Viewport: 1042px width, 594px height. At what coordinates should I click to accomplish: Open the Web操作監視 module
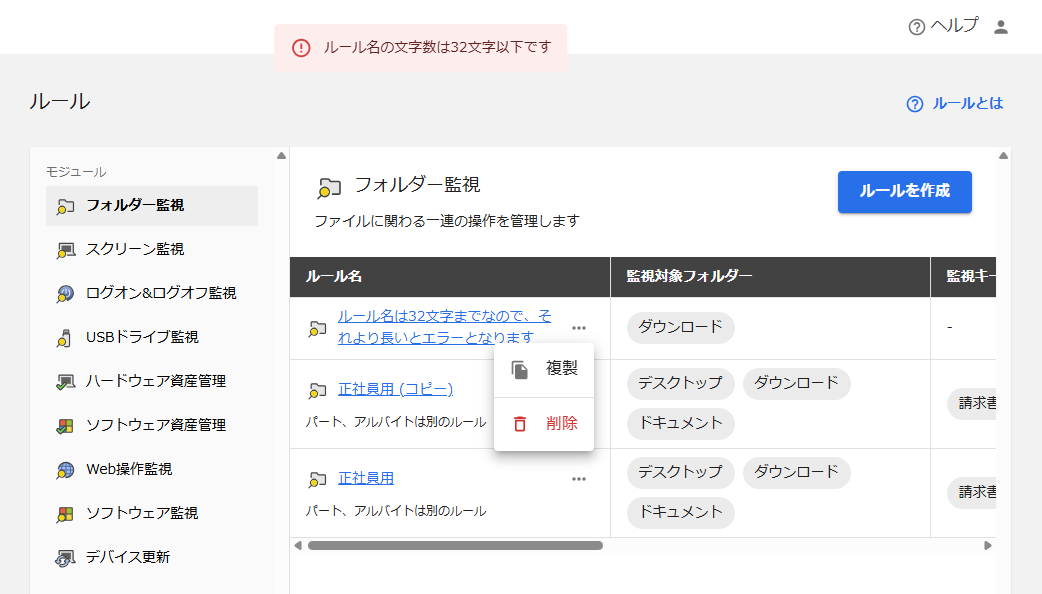coord(152,469)
